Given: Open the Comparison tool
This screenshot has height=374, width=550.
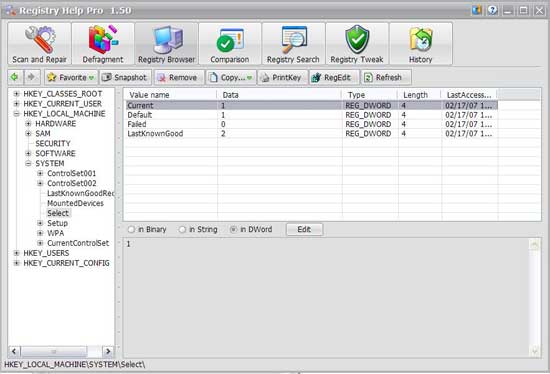Looking at the screenshot, I should (x=230, y=44).
